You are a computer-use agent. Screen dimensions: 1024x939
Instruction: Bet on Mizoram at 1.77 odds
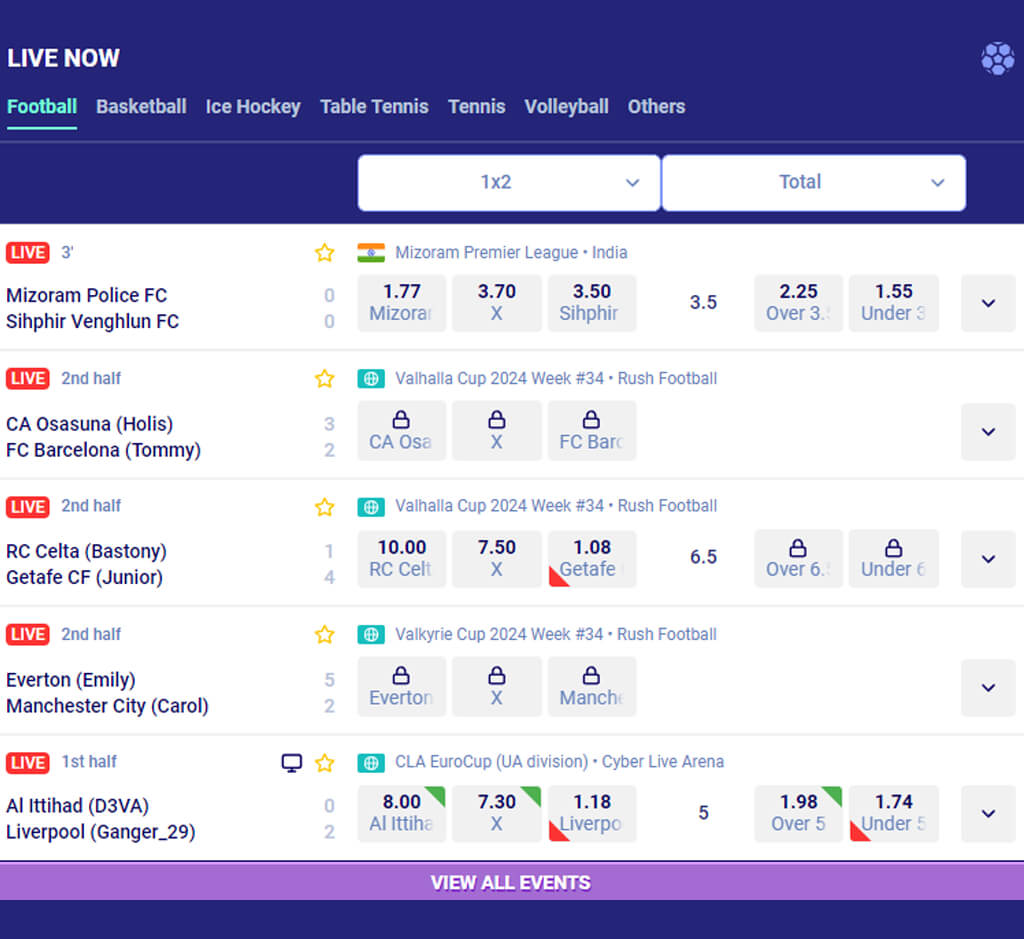402,303
